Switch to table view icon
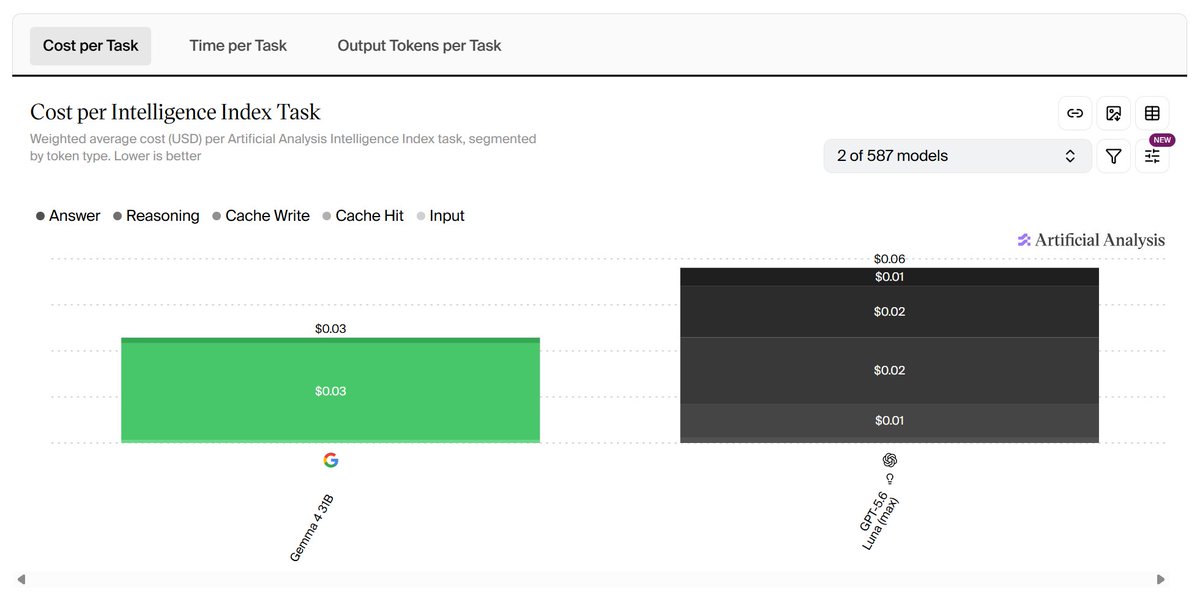This screenshot has height=599, width=1200. tap(1152, 113)
